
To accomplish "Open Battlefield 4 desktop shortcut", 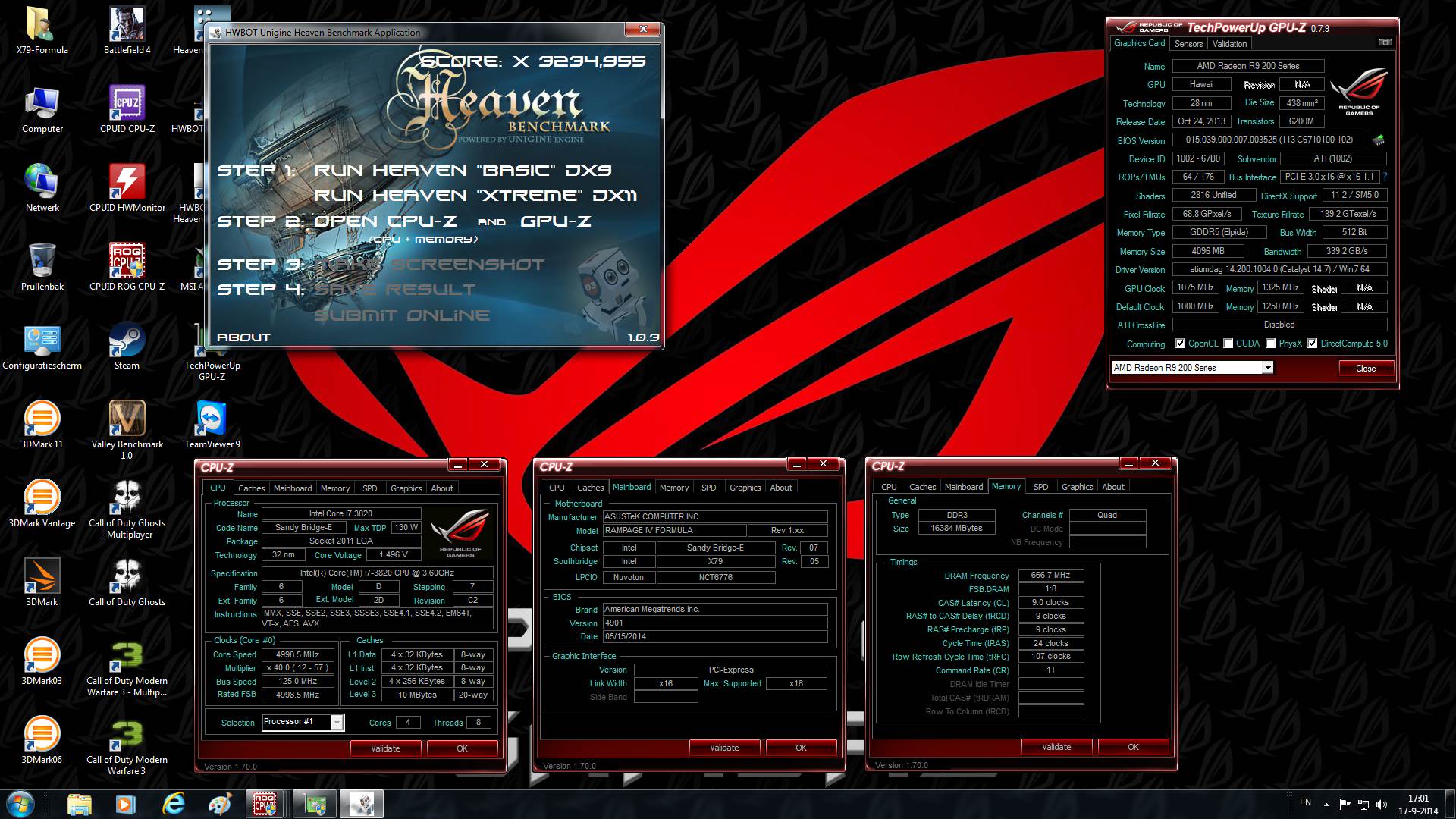I will [x=127, y=31].
